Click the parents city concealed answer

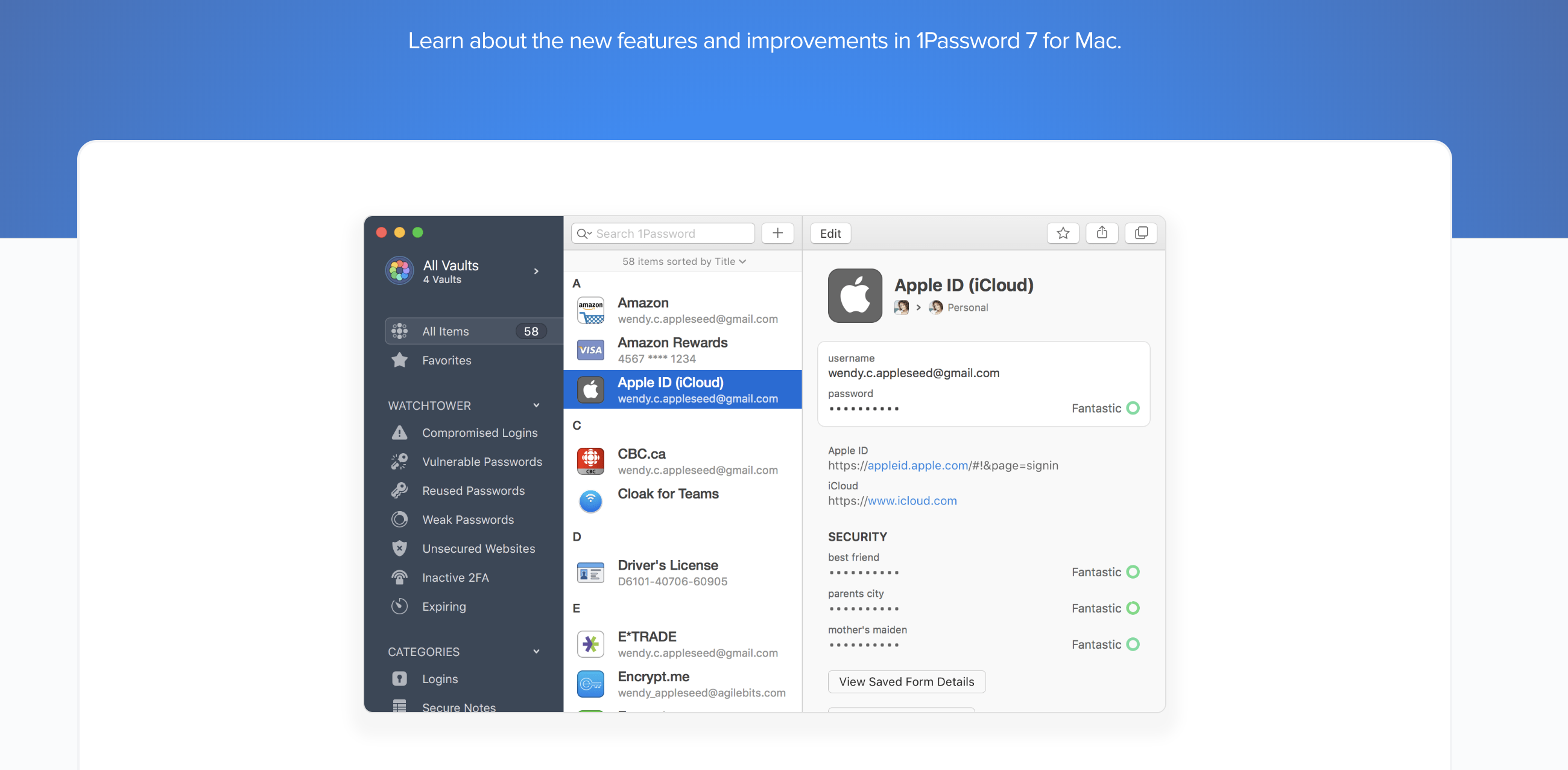point(863,608)
